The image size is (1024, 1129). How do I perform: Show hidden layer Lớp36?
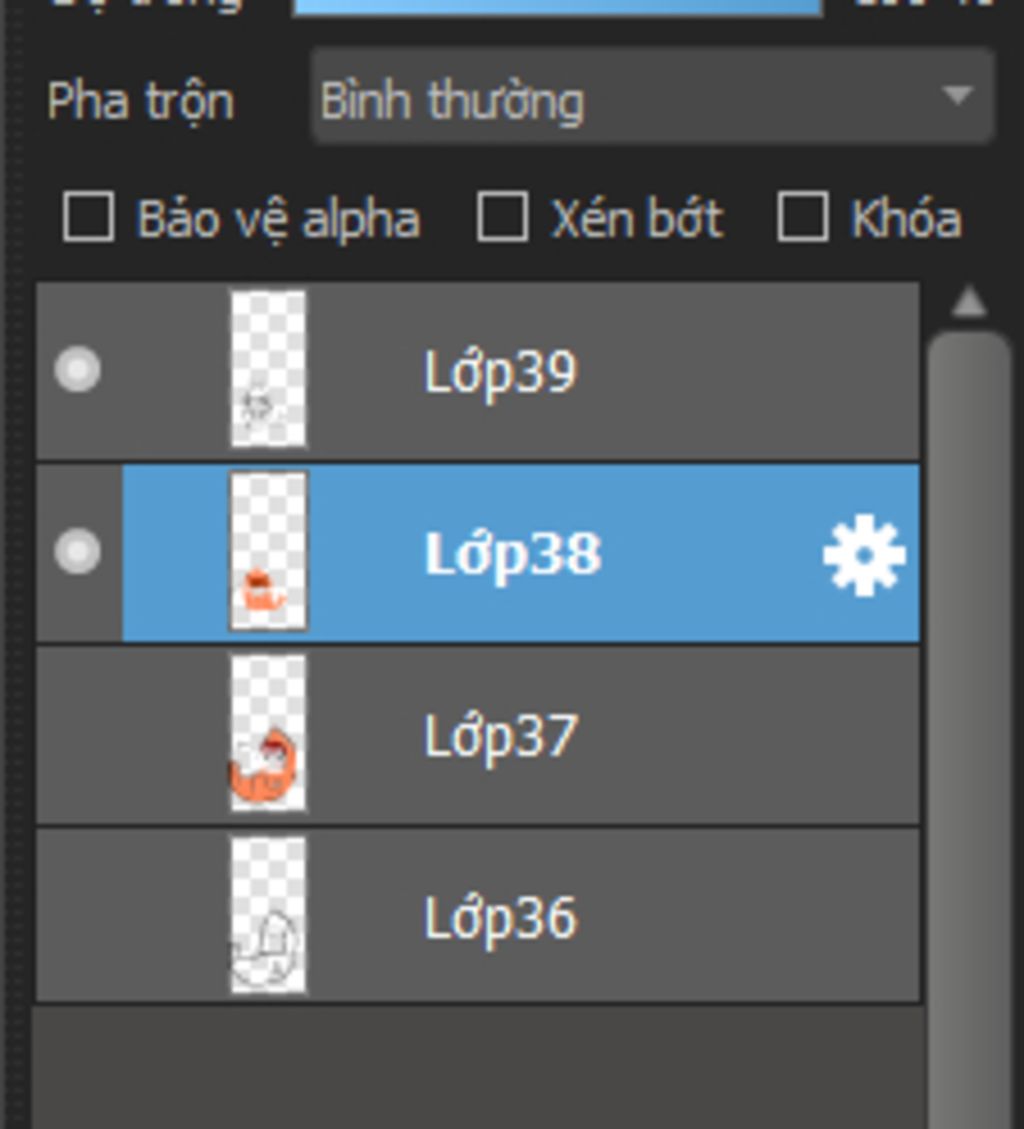pos(77,918)
